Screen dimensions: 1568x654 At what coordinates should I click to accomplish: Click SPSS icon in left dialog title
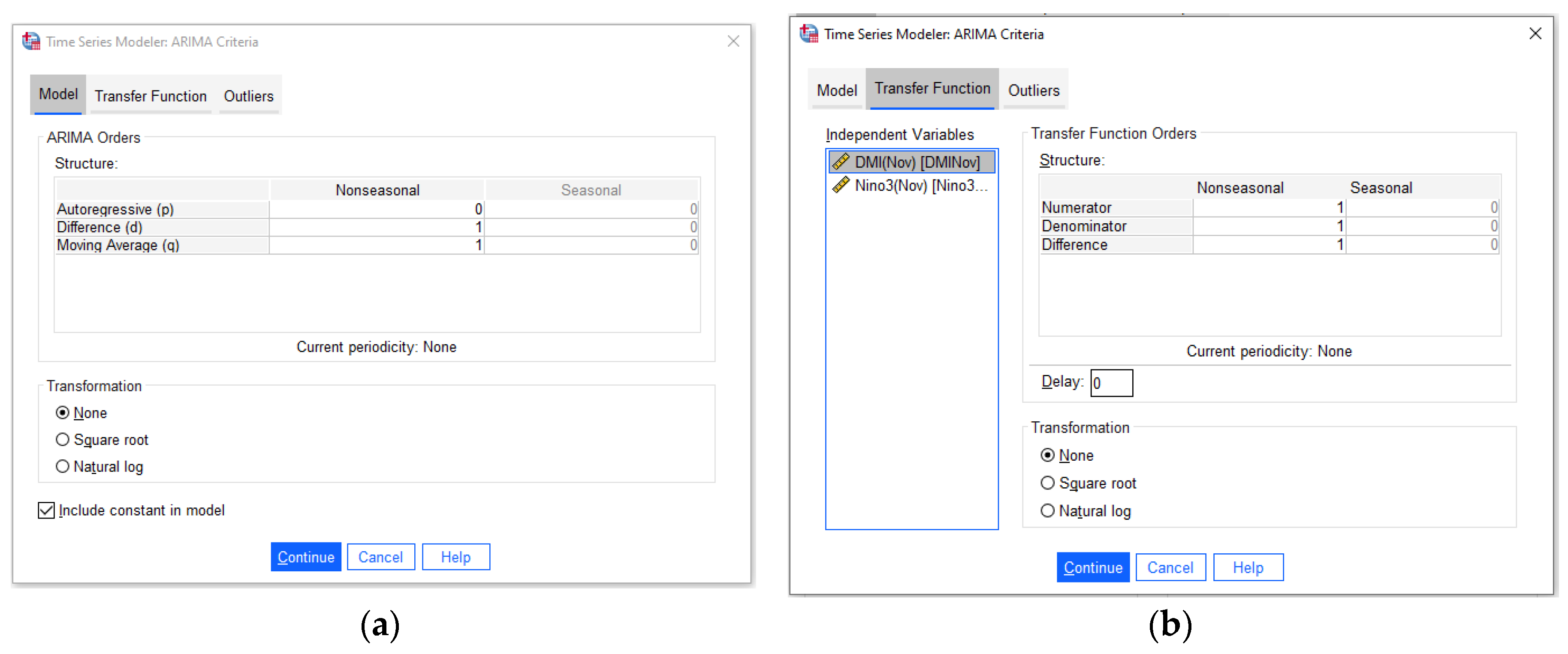pyautogui.click(x=31, y=42)
